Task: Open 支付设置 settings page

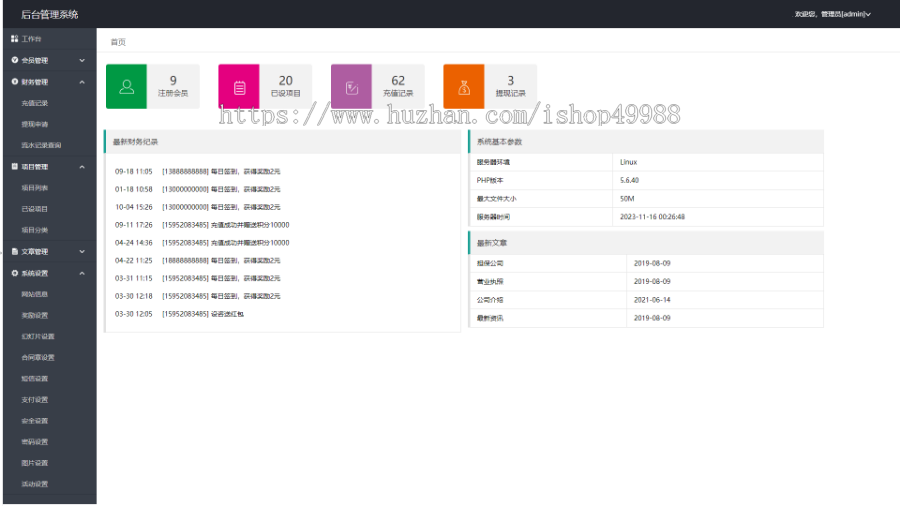Action: coord(34,400)
